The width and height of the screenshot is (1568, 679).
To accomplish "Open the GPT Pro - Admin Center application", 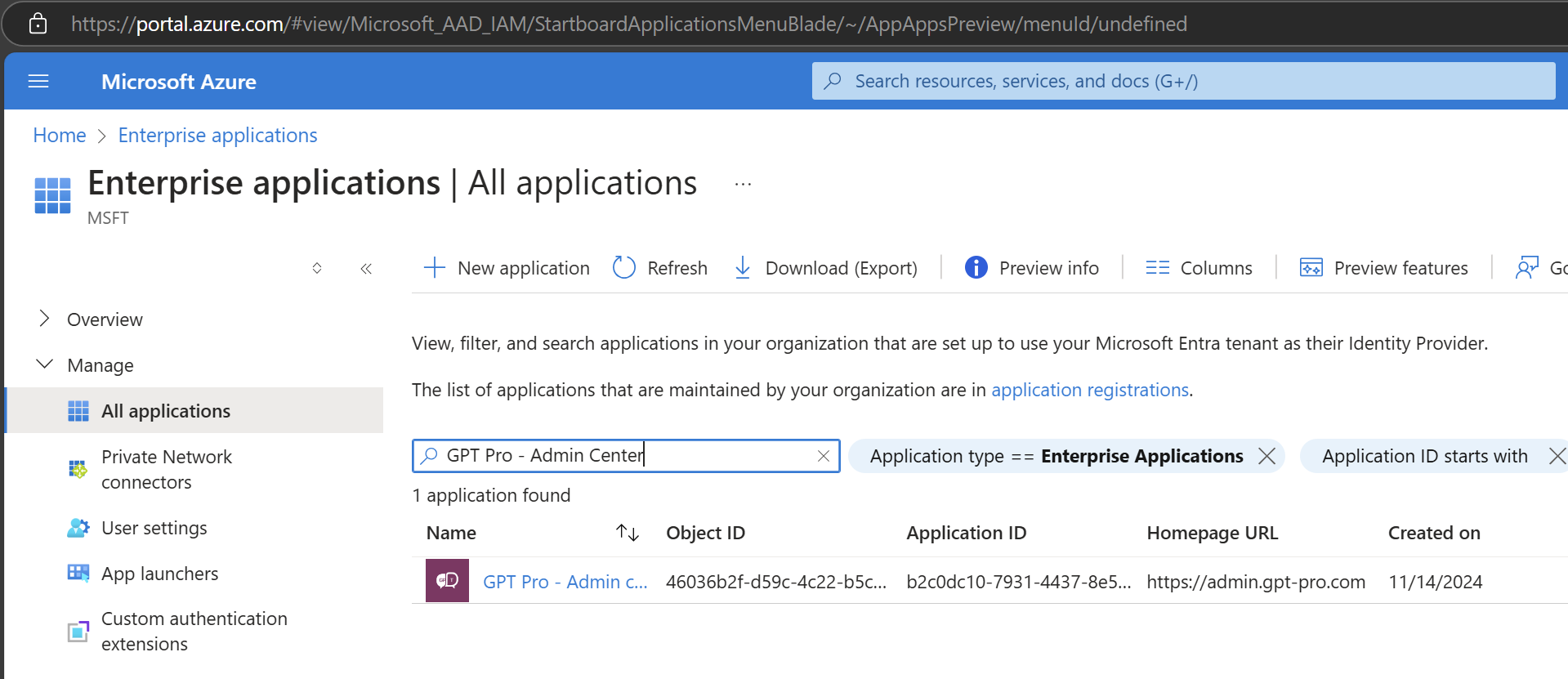I will click(565, 582).
